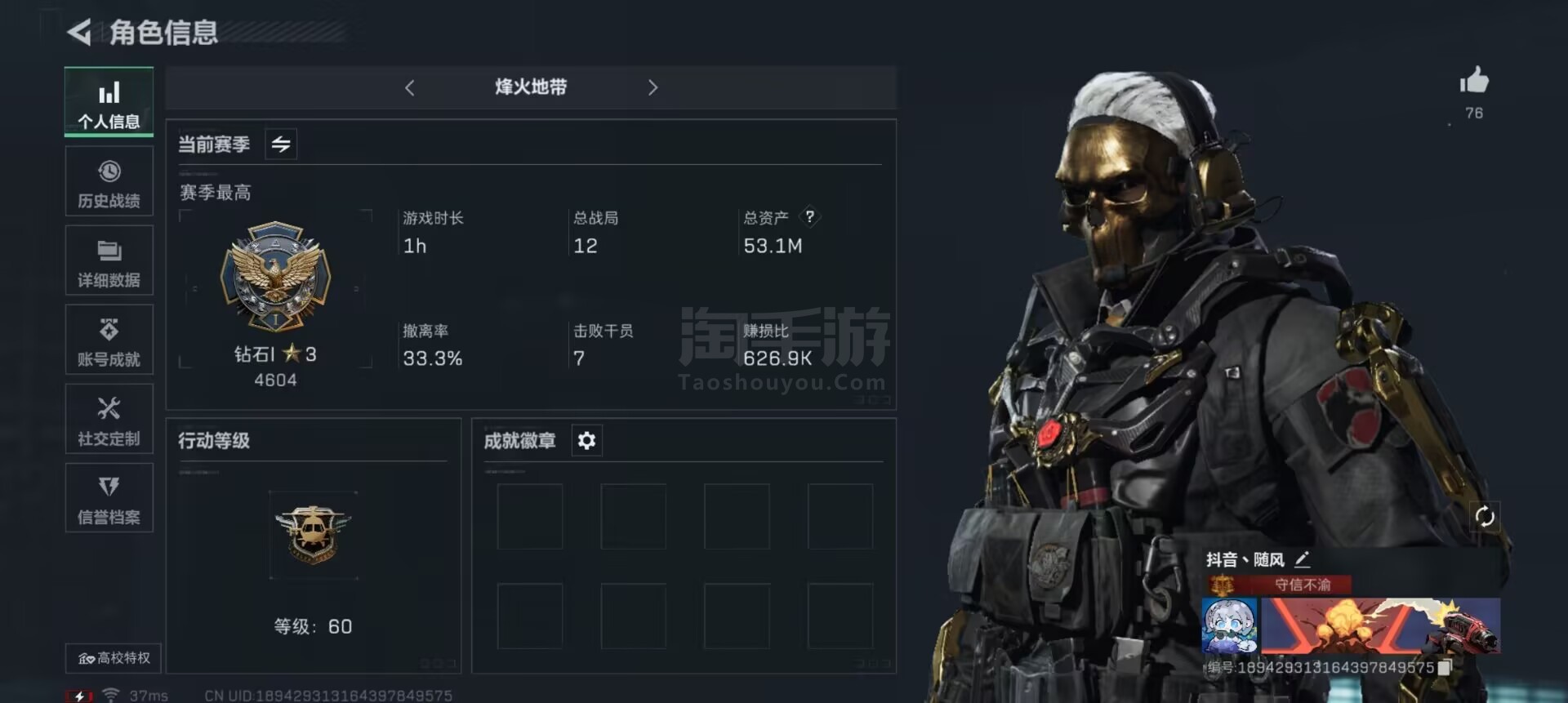Screen dimensions: 1568x703
Task: Go back using the 角色信息 arrow
Action: click(x=79, y=33)
